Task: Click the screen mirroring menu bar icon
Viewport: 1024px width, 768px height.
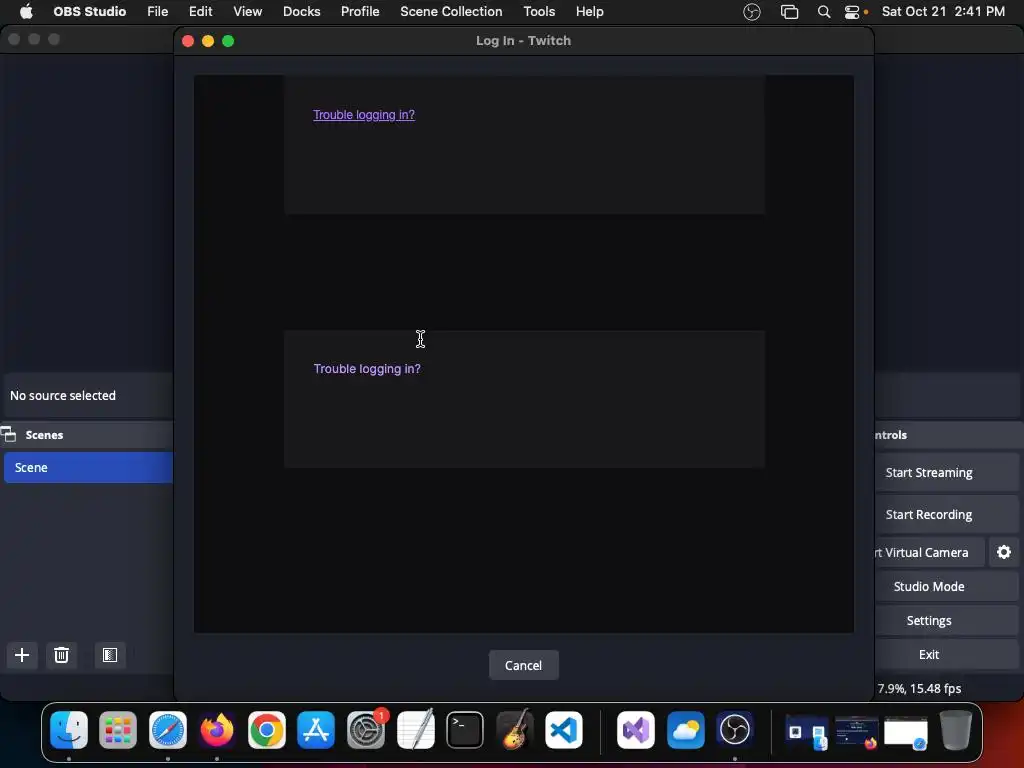Action: tap(790, 12)
